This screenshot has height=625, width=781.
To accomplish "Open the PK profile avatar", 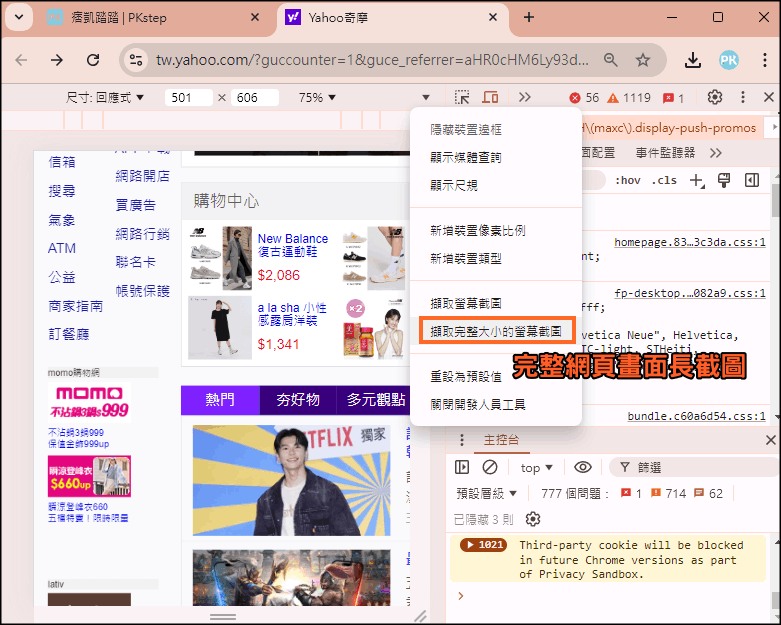I will [728, 60].
